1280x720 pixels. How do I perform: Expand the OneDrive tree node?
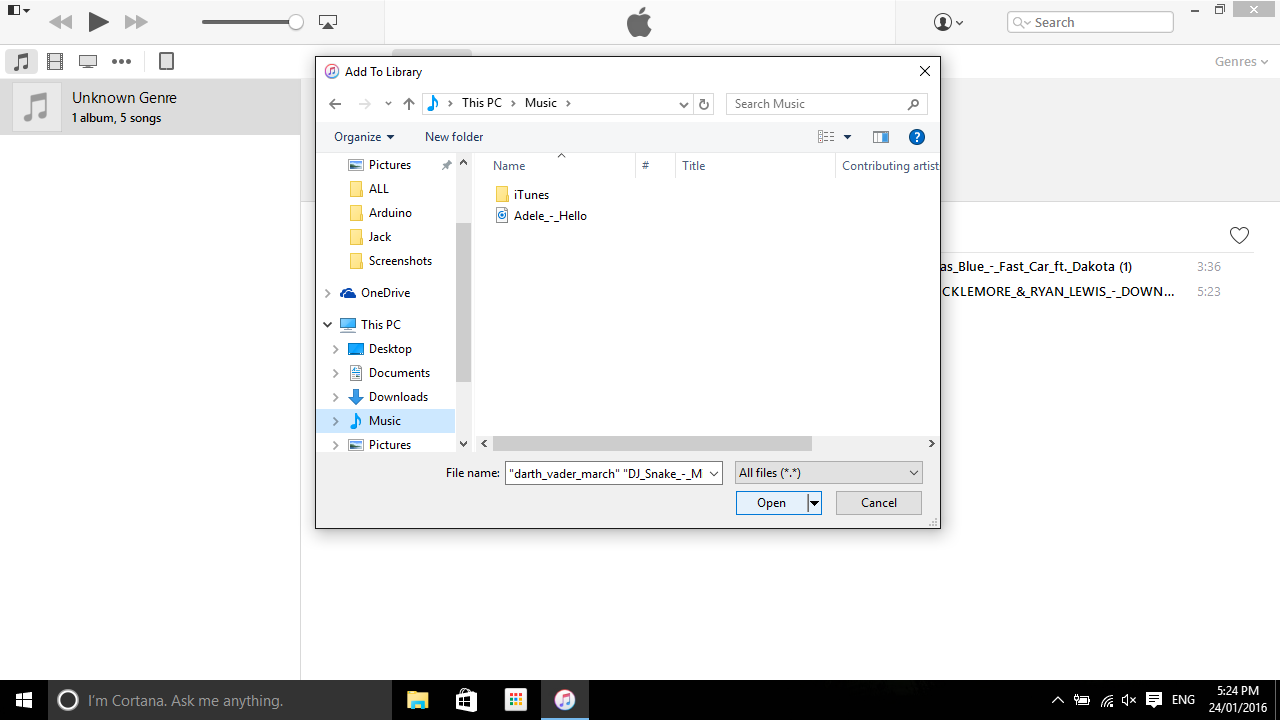point(327,293)
